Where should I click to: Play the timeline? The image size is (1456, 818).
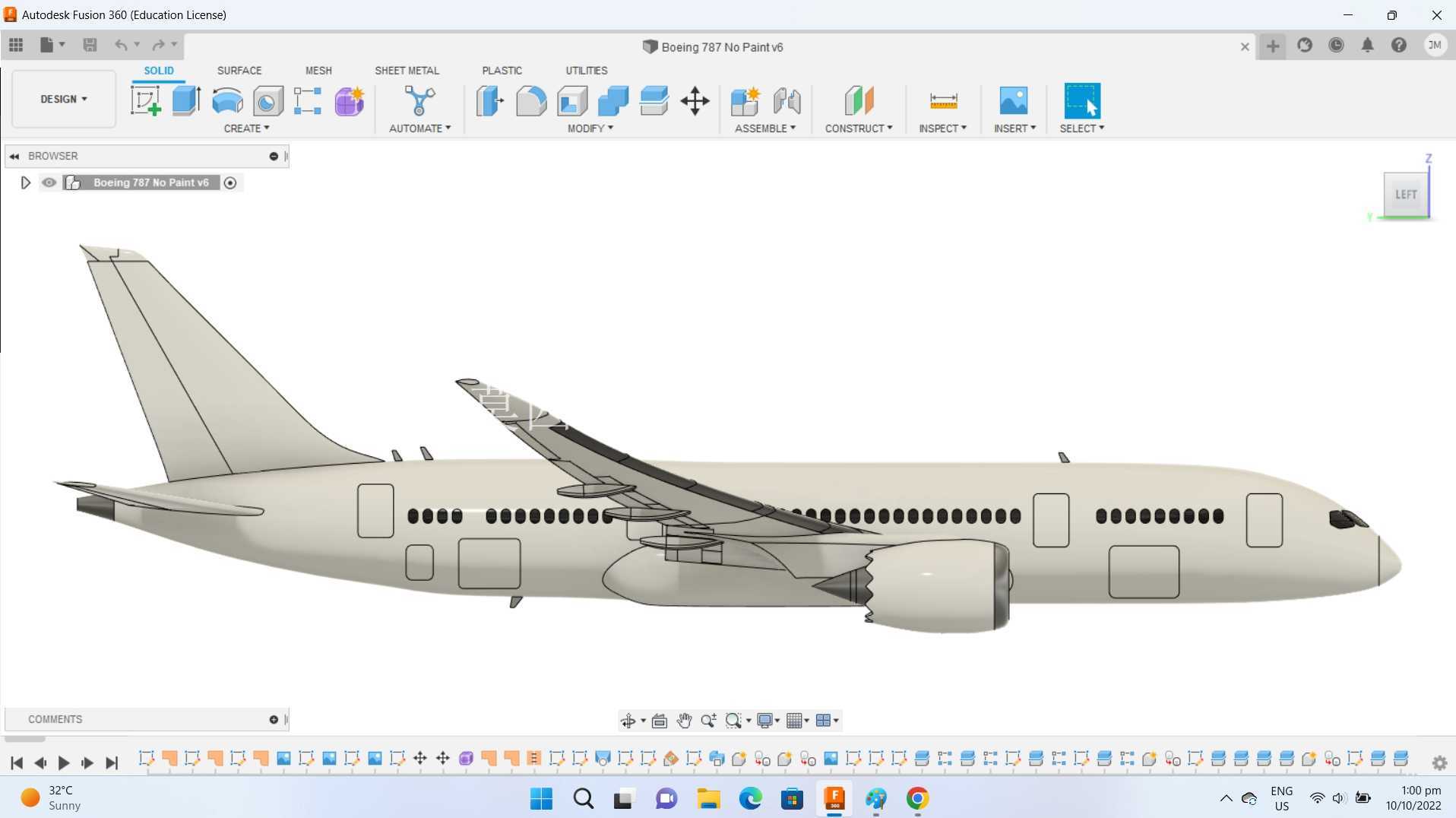click(64, 763)
